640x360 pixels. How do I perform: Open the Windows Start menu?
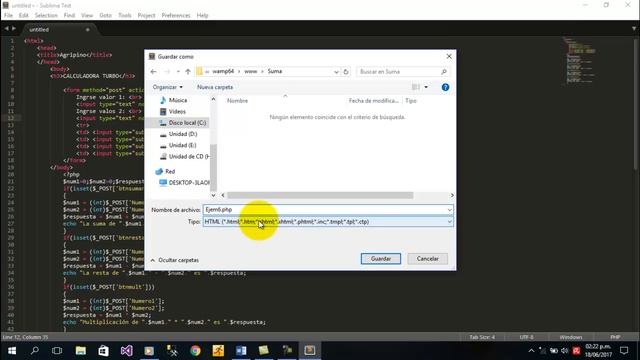[x=12, y=351]
